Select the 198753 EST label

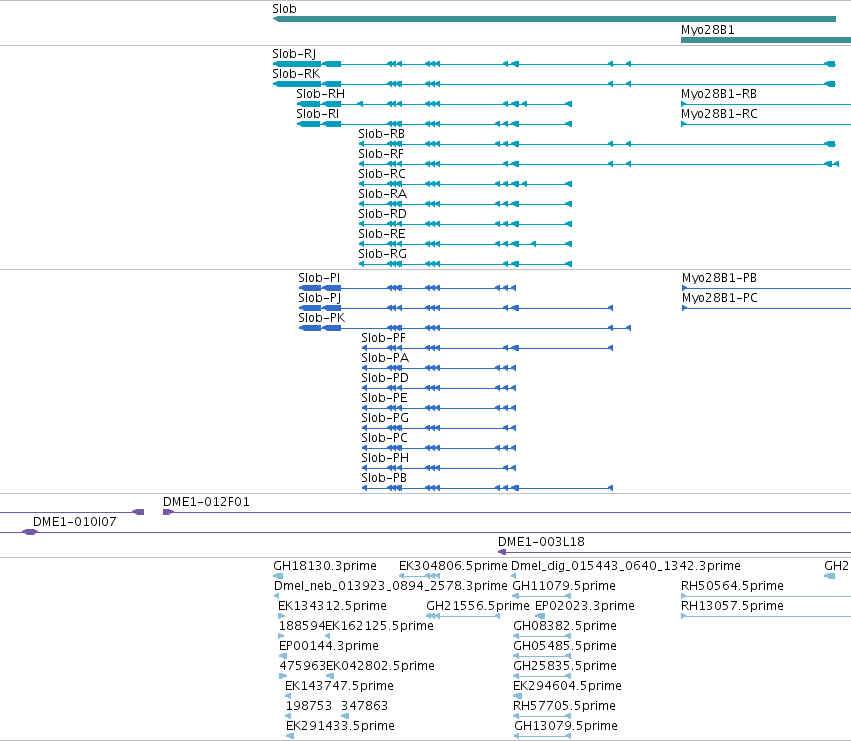(309, 706)
